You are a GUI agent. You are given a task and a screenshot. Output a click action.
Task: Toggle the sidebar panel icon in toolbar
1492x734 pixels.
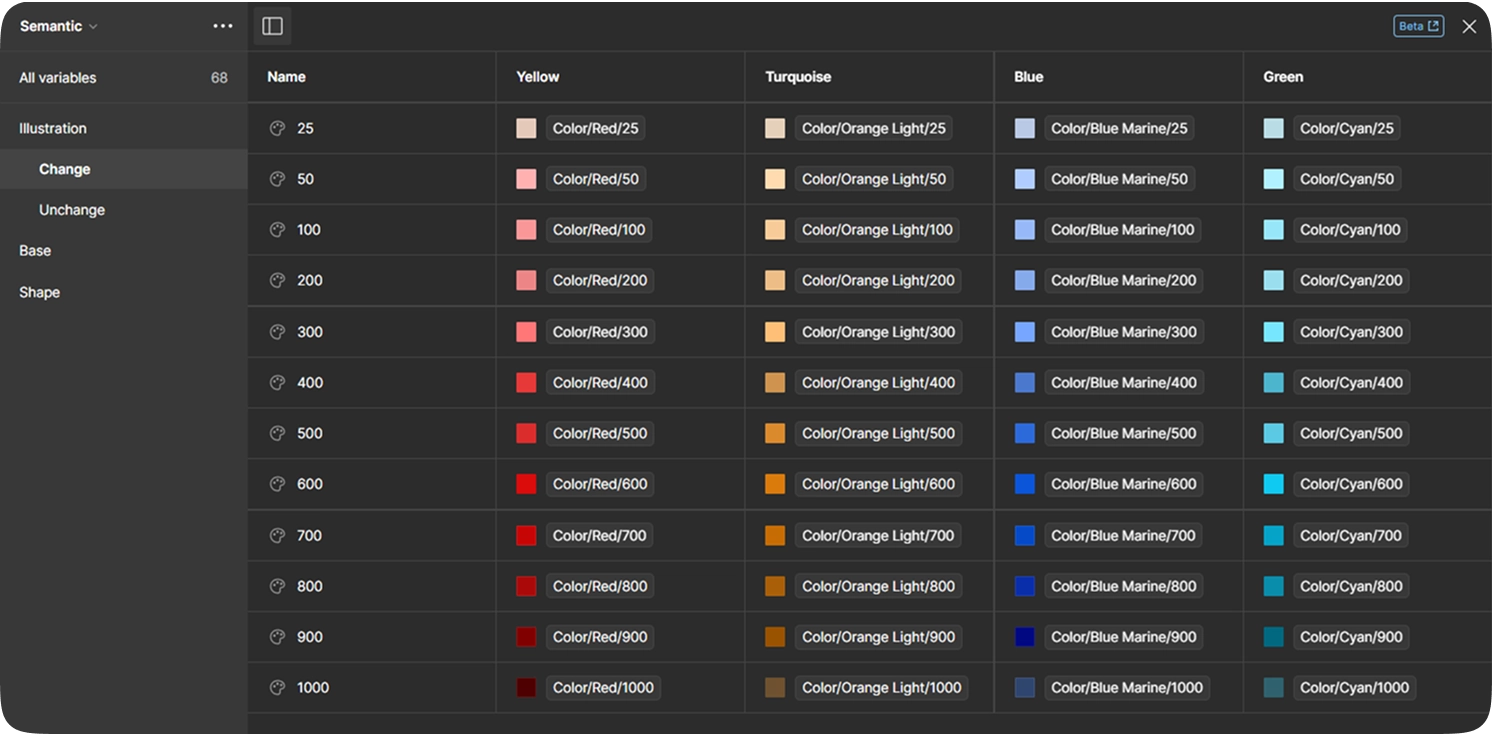coord(272,25)
